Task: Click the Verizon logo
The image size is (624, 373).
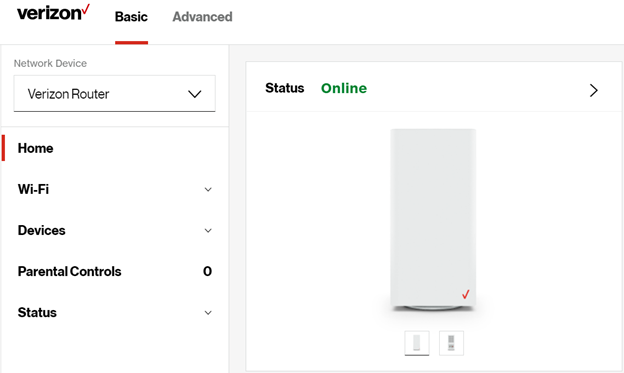Action: pos(53,12)
